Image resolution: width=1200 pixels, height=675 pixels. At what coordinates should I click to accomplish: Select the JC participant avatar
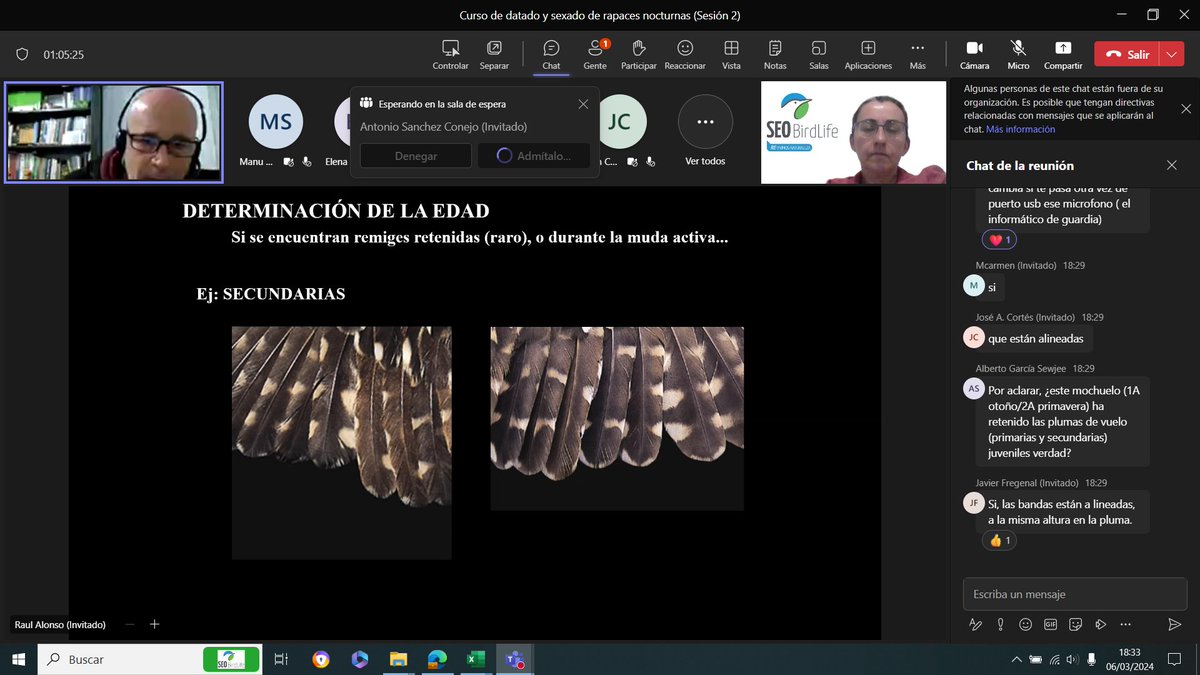(619, 121)
